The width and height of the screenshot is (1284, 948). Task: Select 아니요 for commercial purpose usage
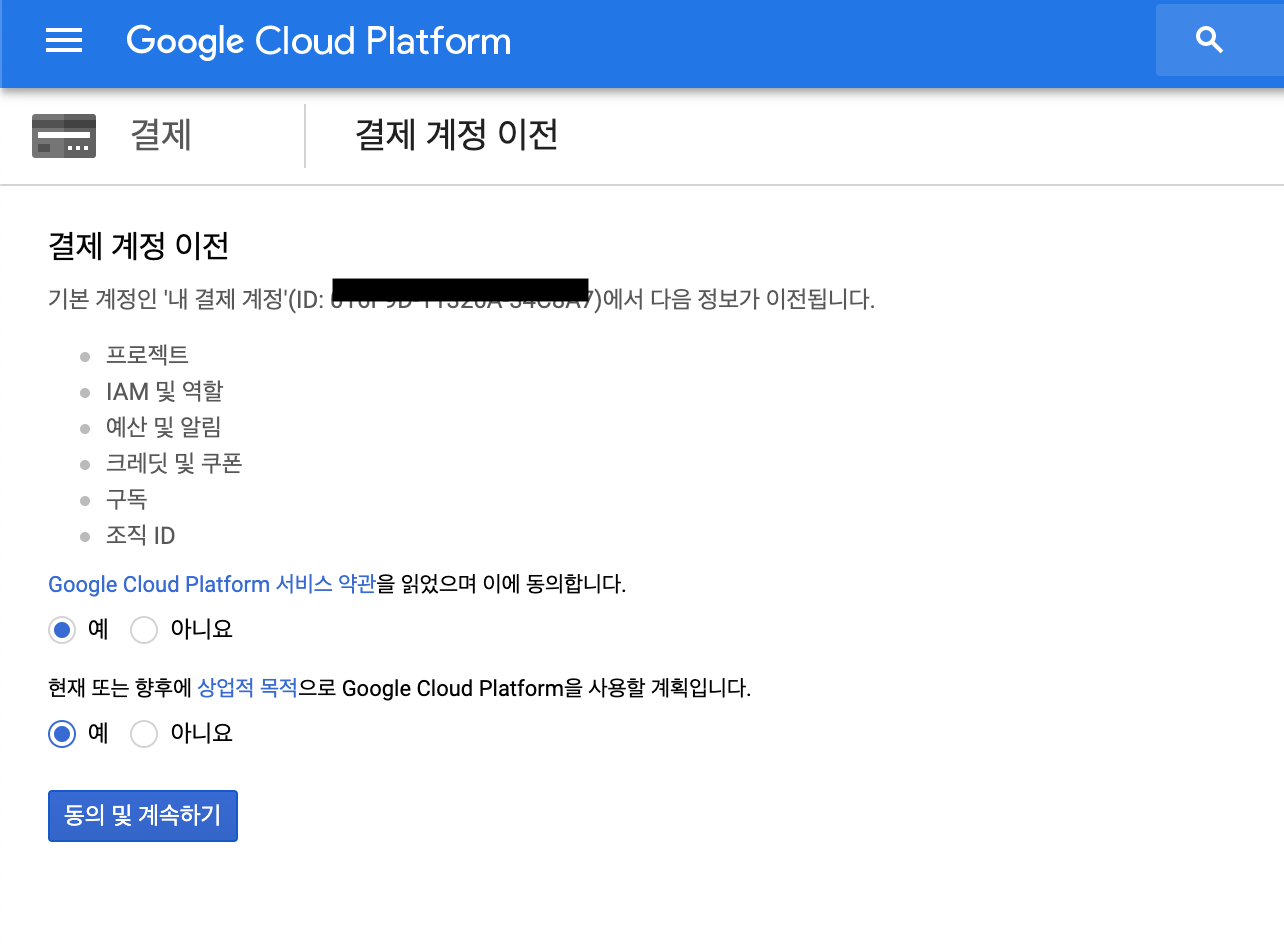click(x=144, y=734)
